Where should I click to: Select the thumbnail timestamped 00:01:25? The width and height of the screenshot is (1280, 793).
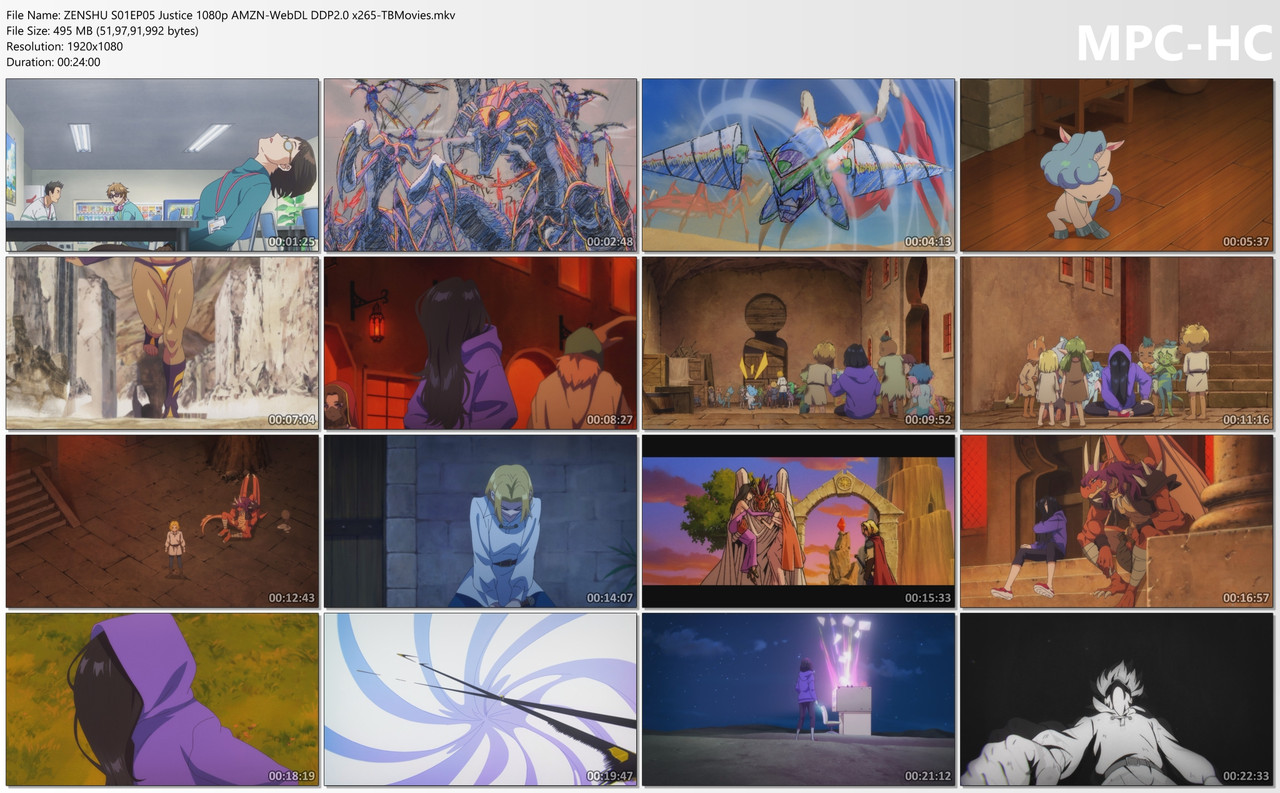(162, 165)
